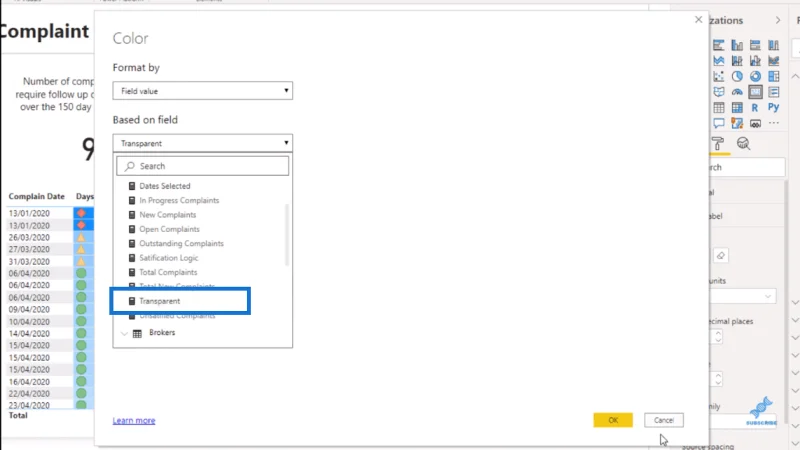Click the Total row label

tap(18, 415)
